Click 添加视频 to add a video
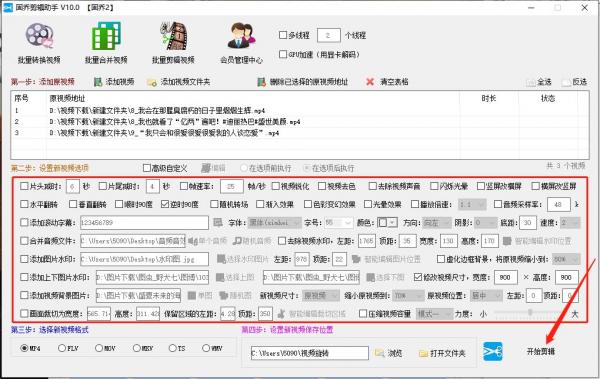This screenshot has height=379, width=600. pos(114,82)
